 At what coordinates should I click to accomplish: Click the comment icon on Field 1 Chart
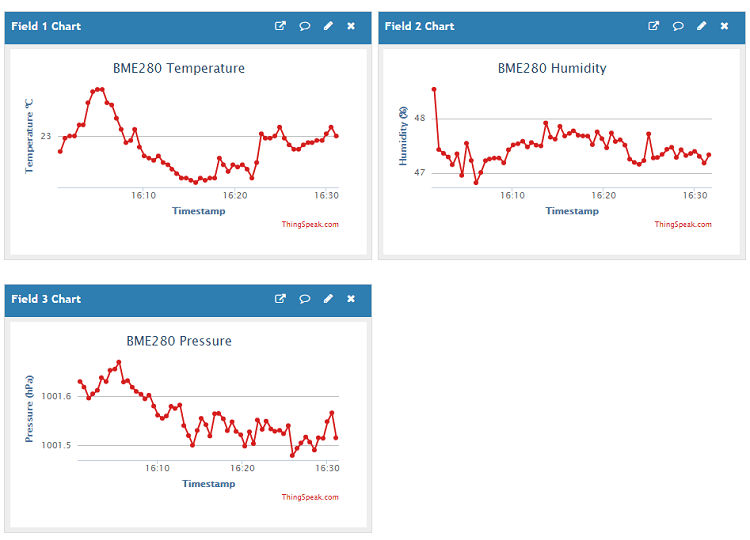point(304,26)
